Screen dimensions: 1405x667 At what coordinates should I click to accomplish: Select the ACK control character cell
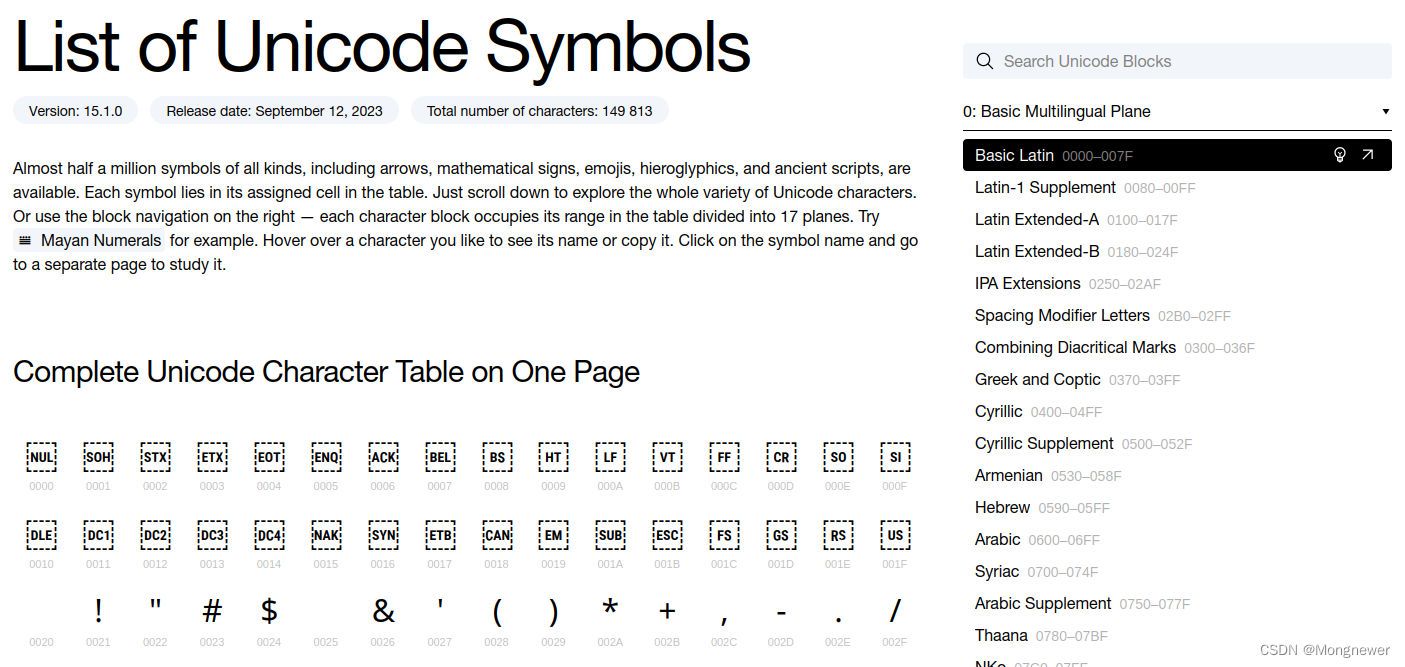pyautogui.click(x=383, y=457)
